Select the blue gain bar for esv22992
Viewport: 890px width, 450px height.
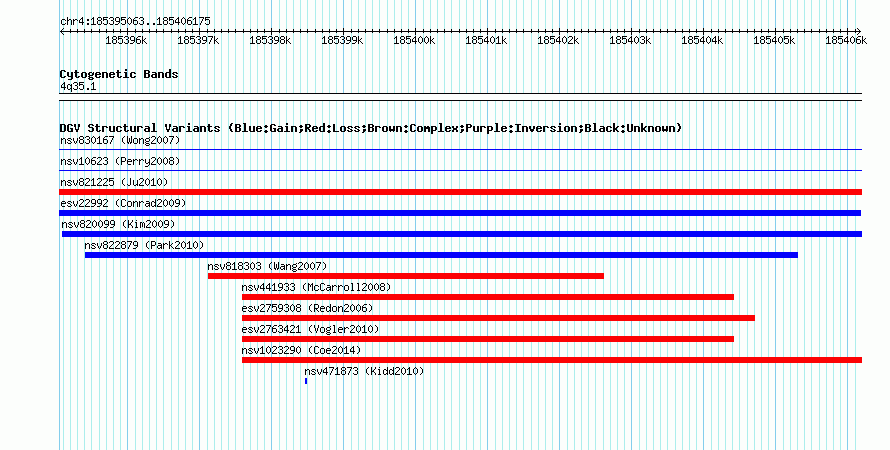(460, 213)
